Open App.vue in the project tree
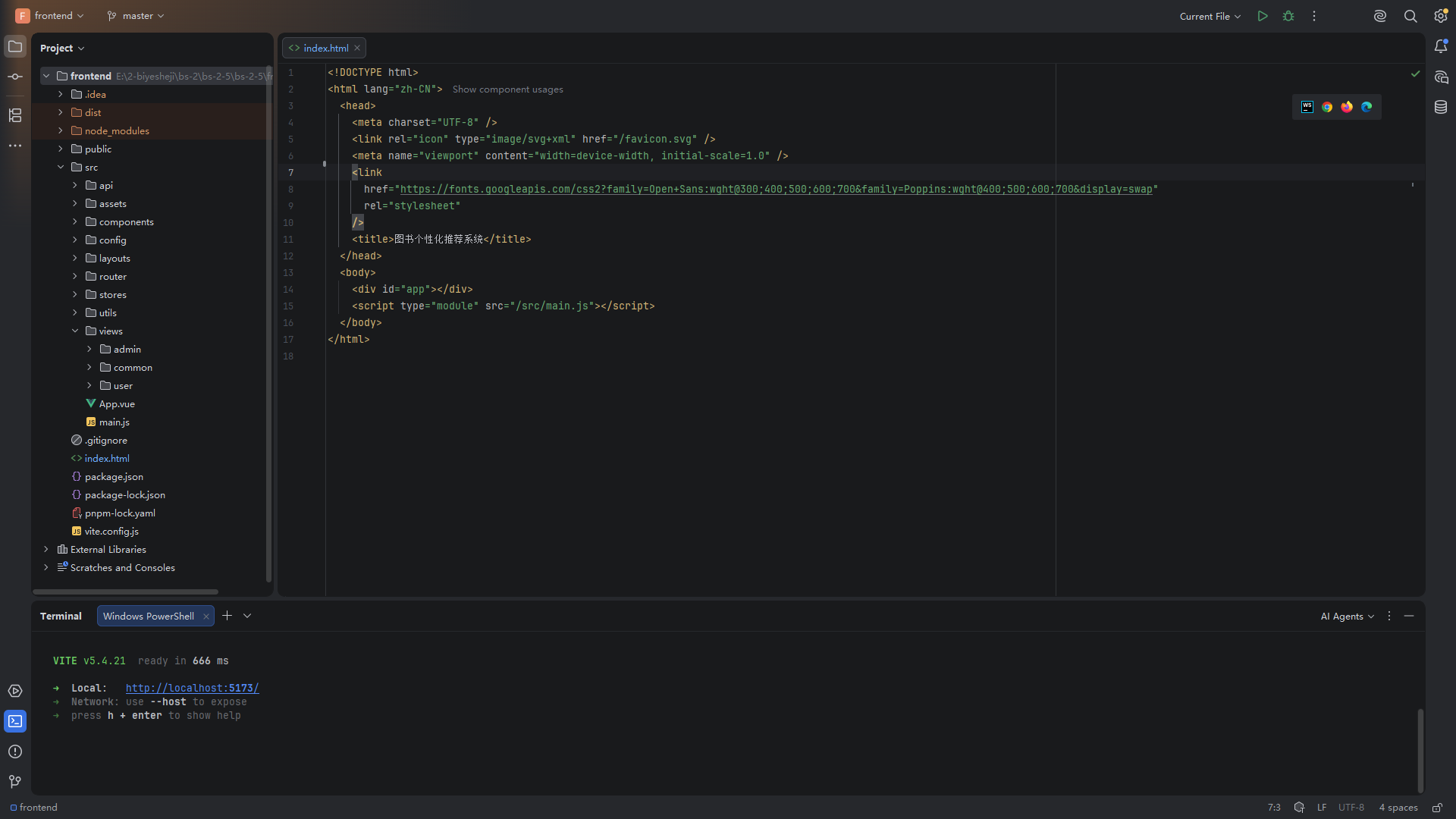 (x=117, y=403)
